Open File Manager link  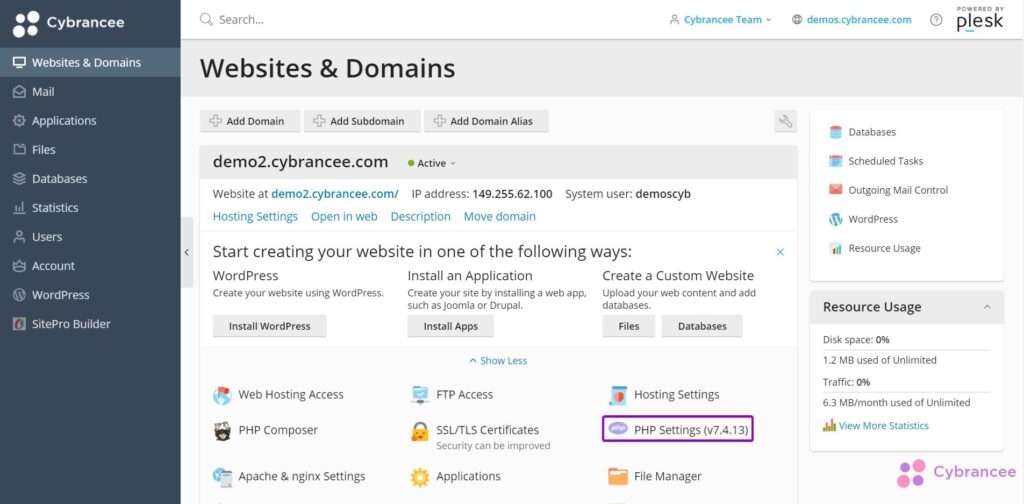click(x=668, y=477)
